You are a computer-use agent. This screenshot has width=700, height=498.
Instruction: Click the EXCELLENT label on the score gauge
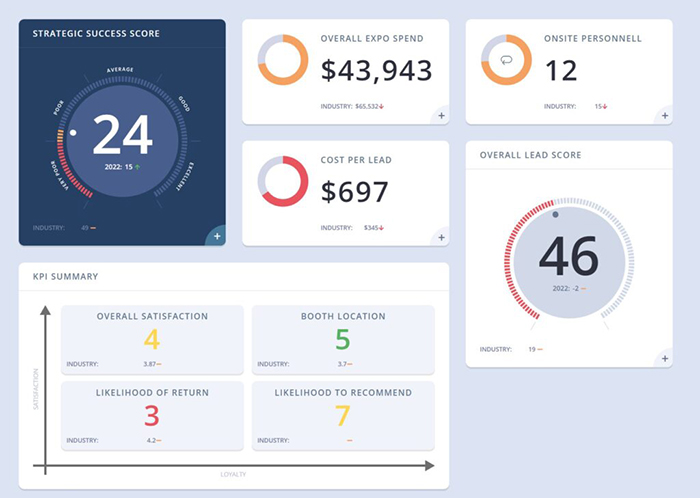point(185,176)
